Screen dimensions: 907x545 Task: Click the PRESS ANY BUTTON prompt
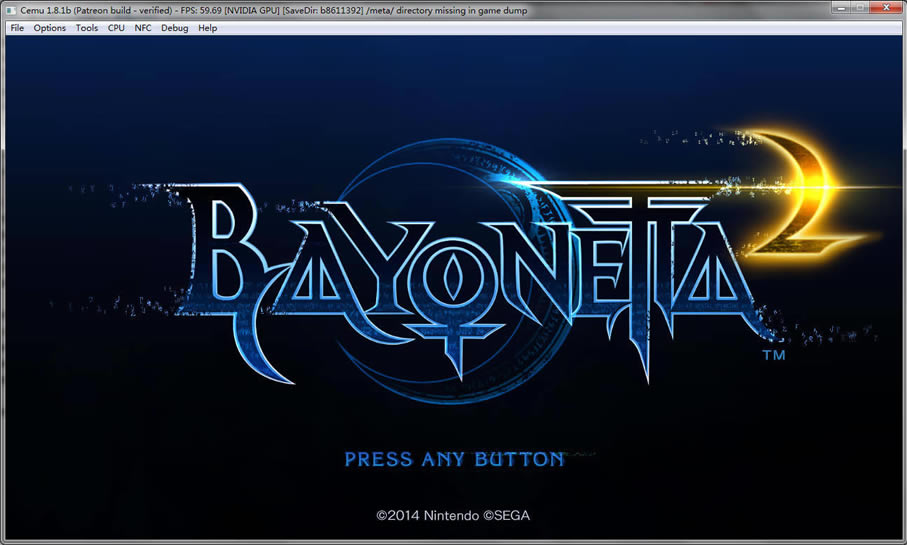tap(454, 459)
